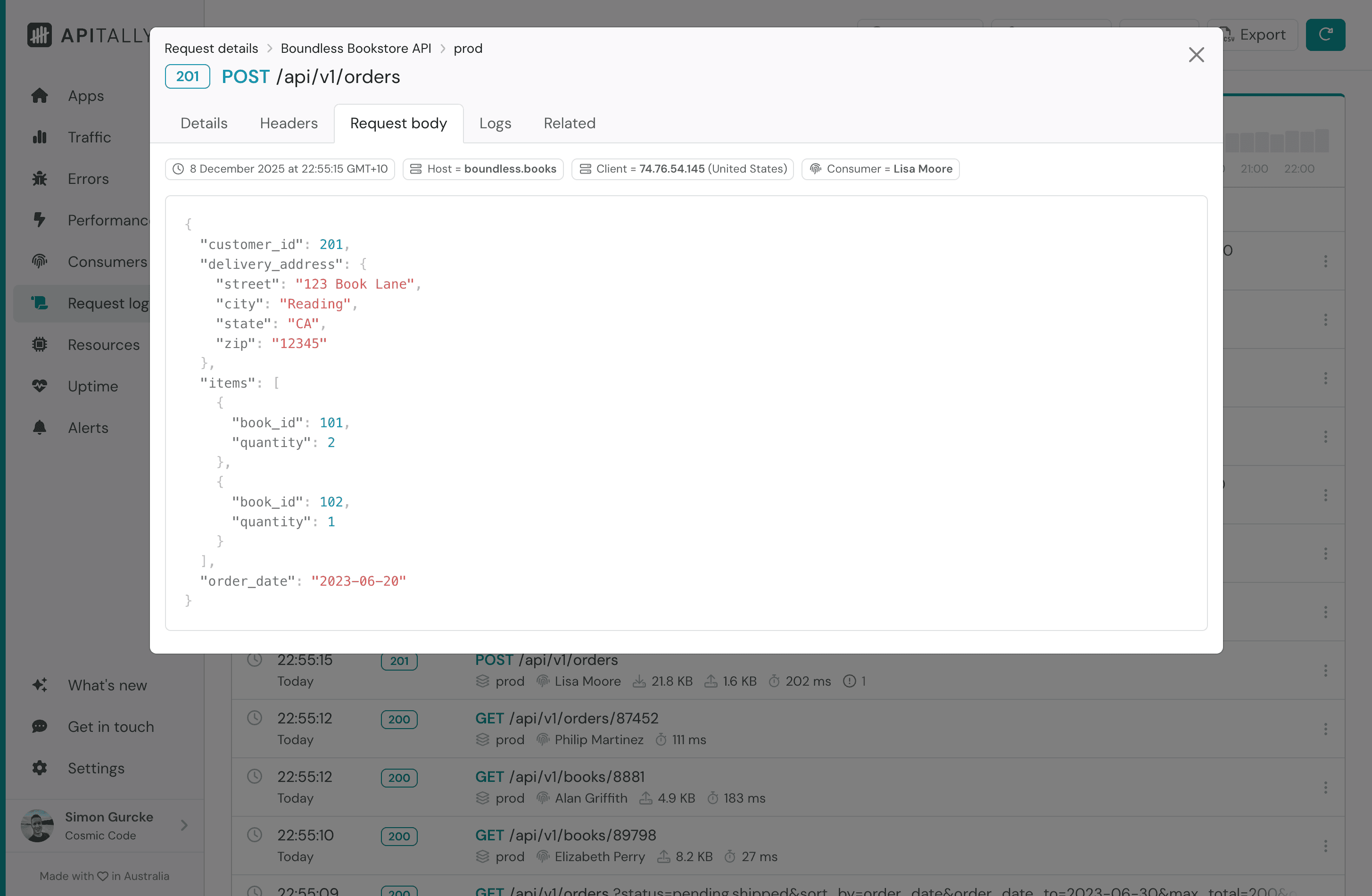The width and height of the screenshot is (1372, 896).
Task: Open the Errors section
Action: pos(88,179)
